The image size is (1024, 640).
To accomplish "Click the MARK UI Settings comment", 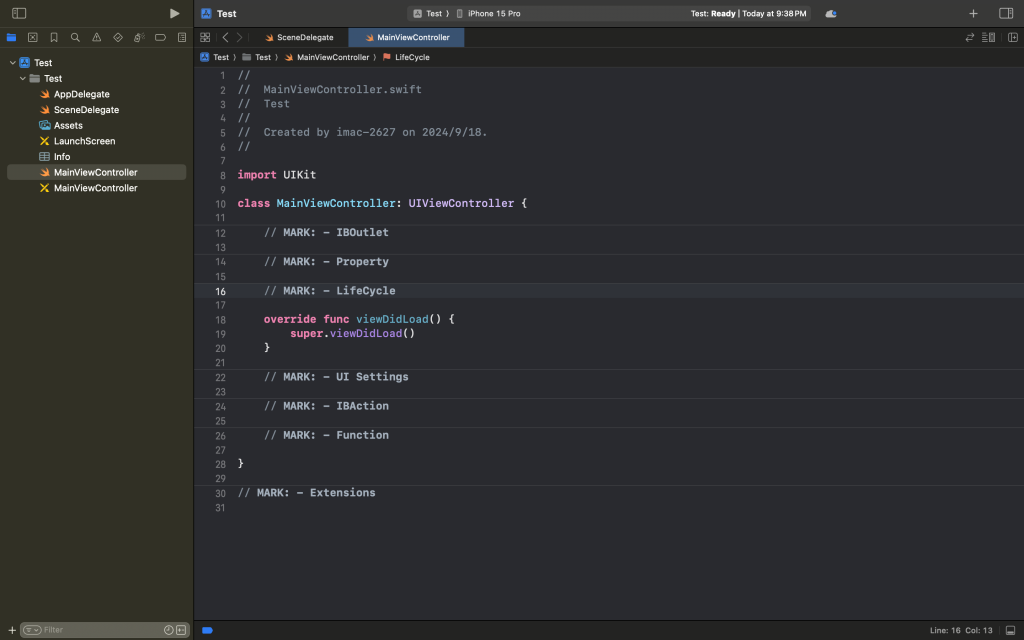I will 336,377.
